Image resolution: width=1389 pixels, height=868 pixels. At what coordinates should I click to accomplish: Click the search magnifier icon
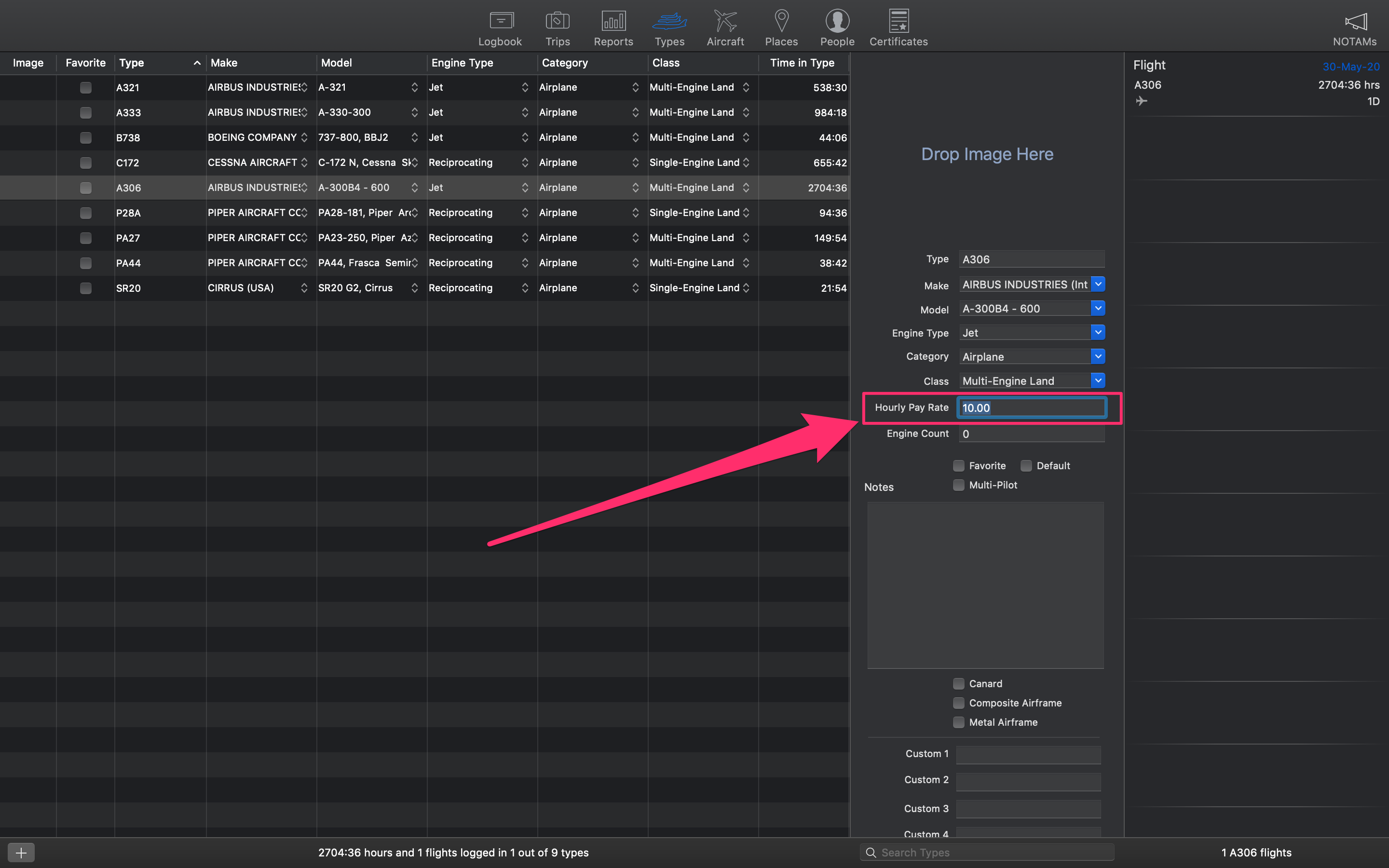click(x=871, y=853)
